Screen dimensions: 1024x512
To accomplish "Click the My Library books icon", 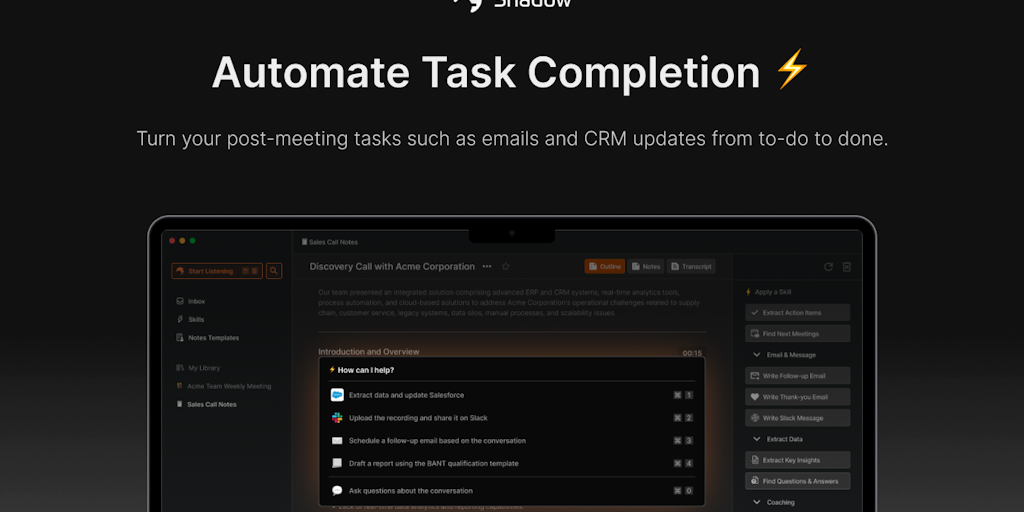I will click(180, 368).
